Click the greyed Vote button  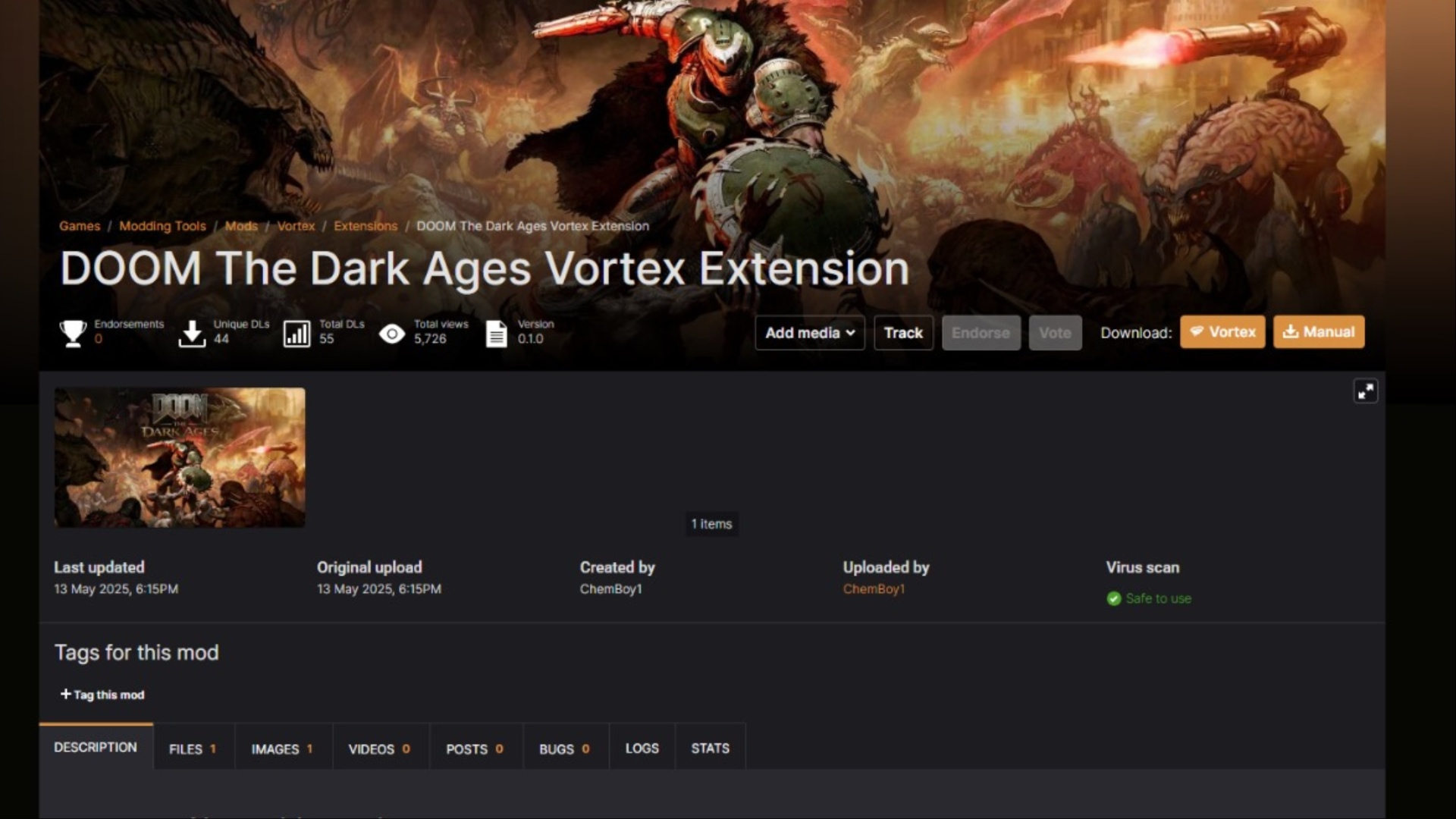[x=1055, y=333]
